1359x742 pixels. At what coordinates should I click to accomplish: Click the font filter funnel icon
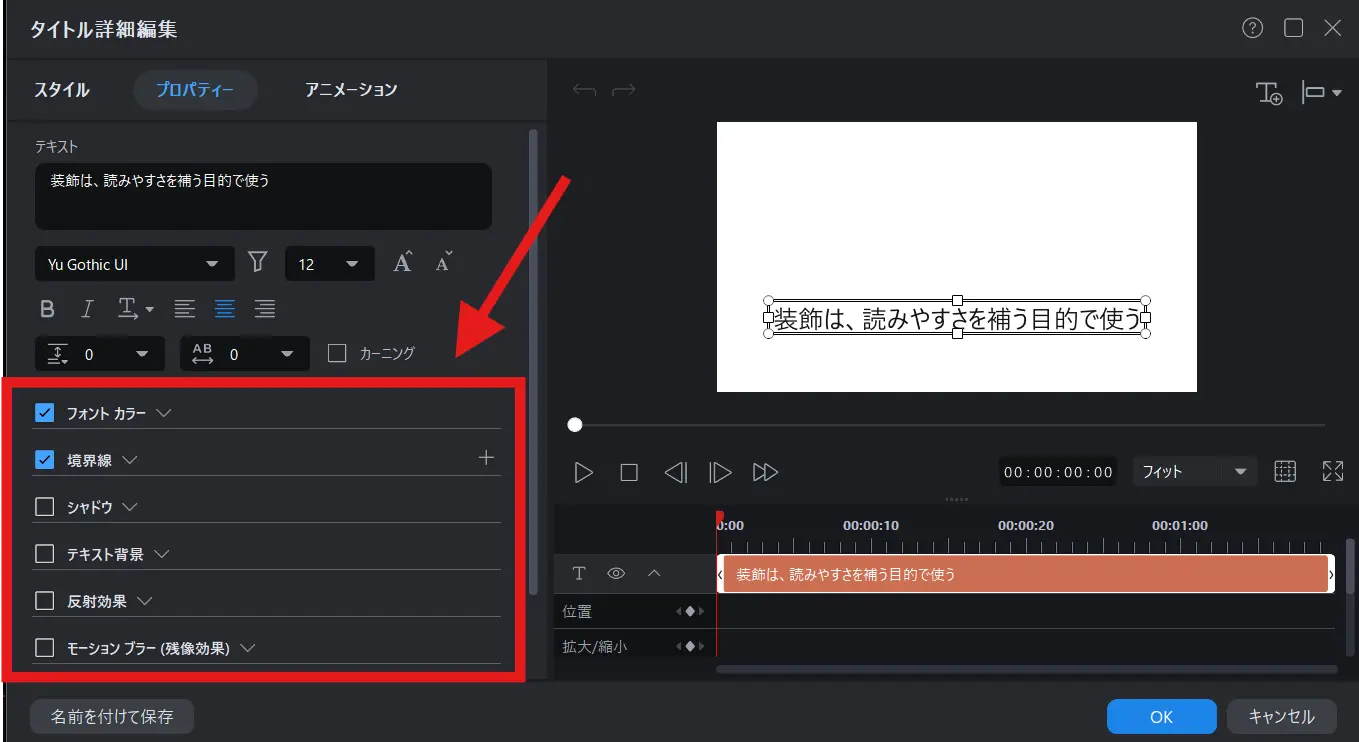pos(258,263)
